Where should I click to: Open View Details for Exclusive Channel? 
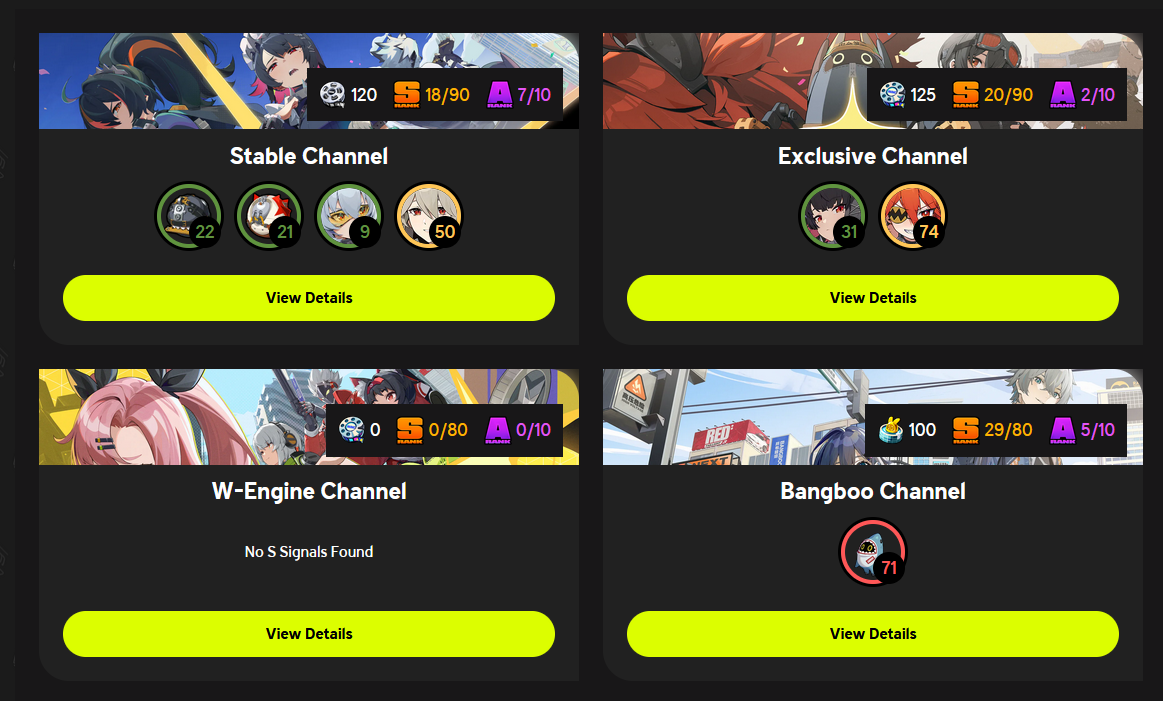tap(873, 298)
